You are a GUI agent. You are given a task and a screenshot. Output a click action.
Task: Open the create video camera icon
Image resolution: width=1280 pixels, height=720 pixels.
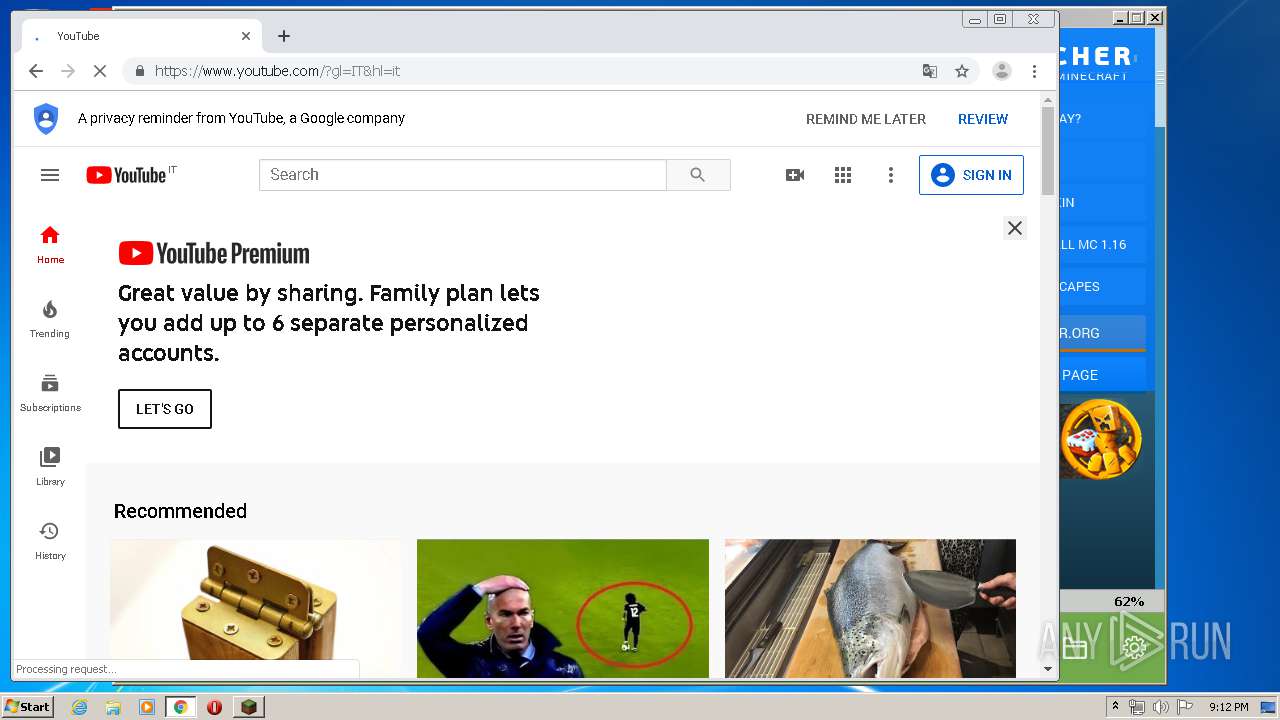click(795, 175)
